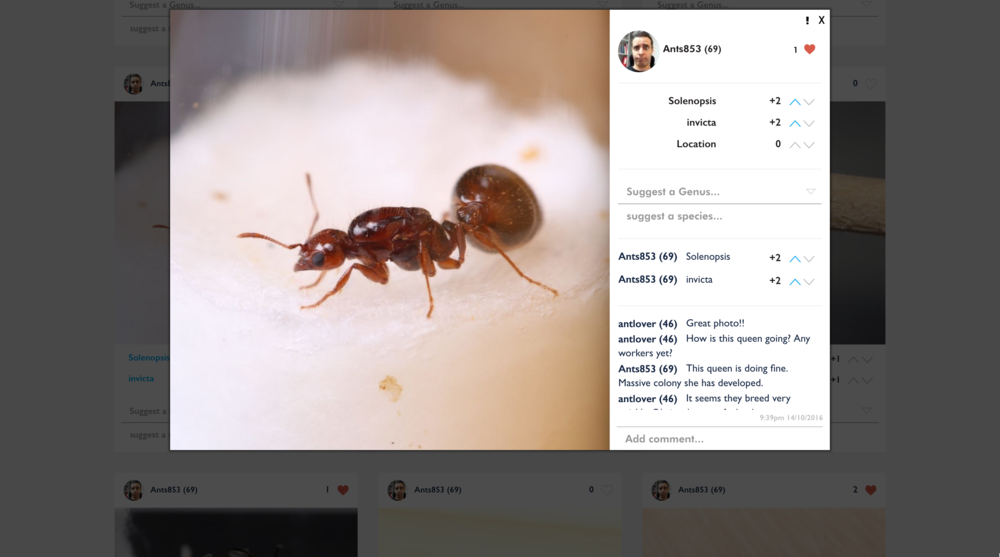Click the Add comment field
Viewport: 1000px width, 557px height.
click(718, 439)
